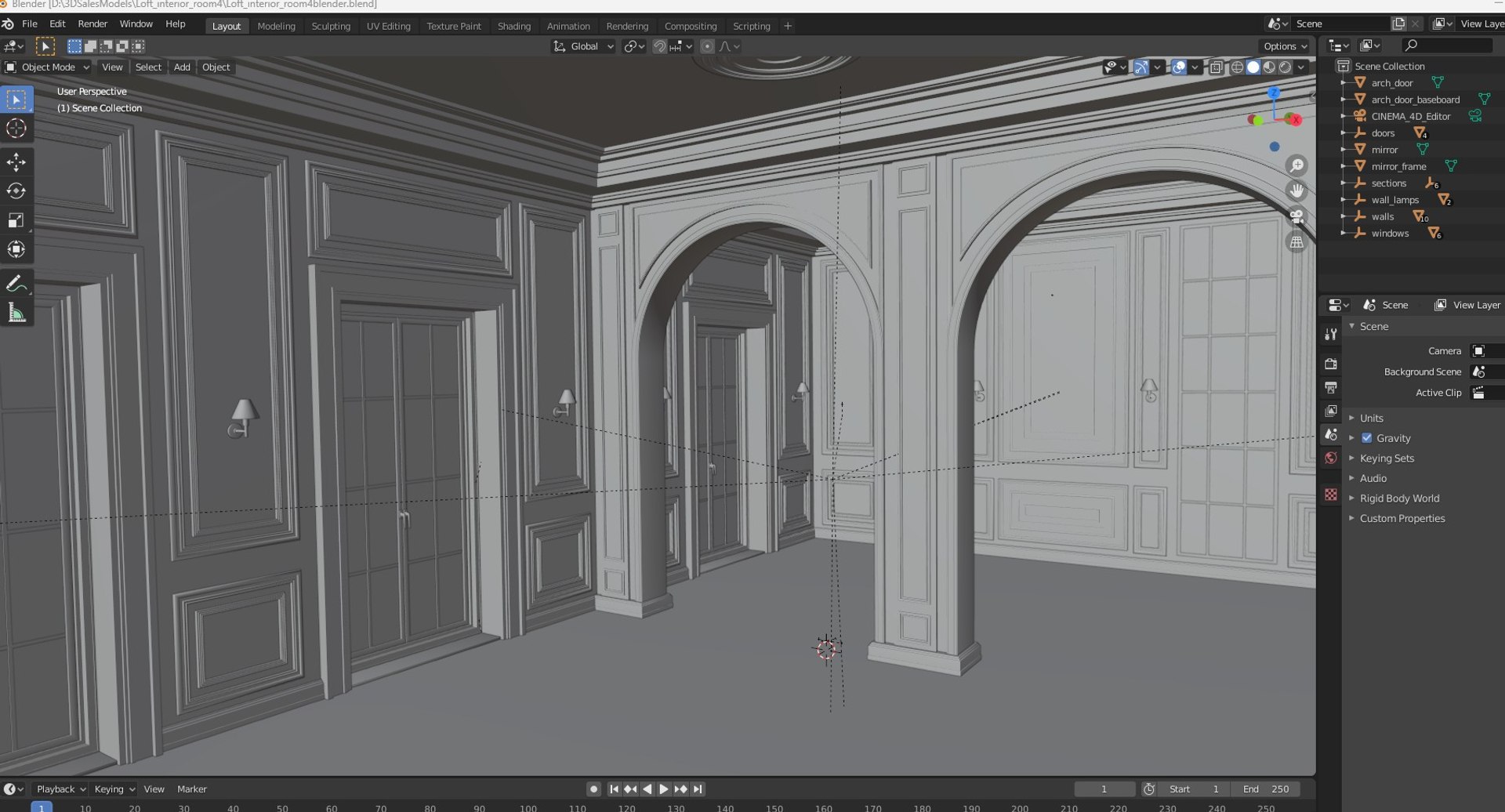Open Global transform orientation dropdown
The image size is (1505, 812).
pyautogui.click(x=583, y=46)
